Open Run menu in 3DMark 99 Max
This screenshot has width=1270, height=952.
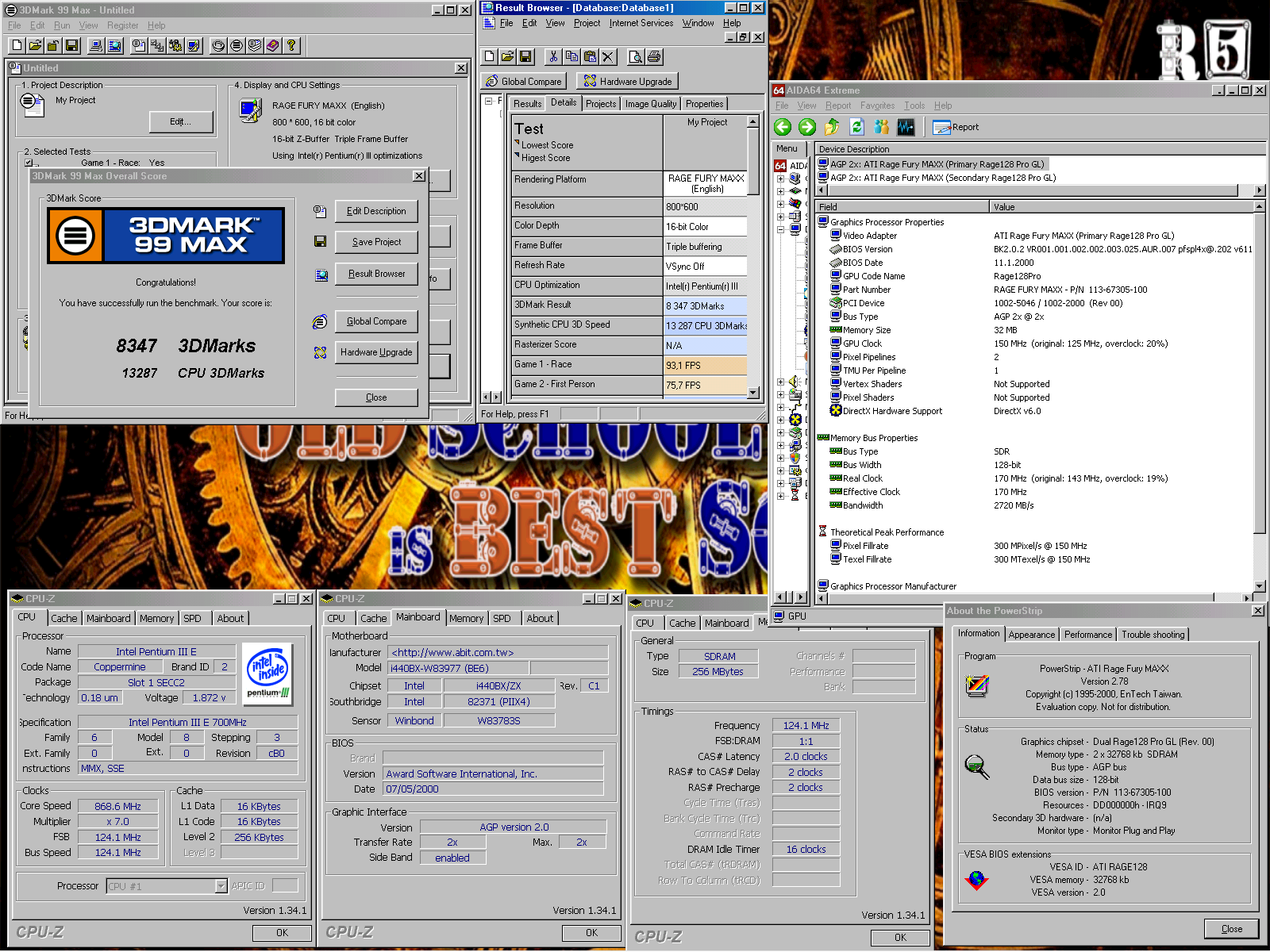[62, 25]
